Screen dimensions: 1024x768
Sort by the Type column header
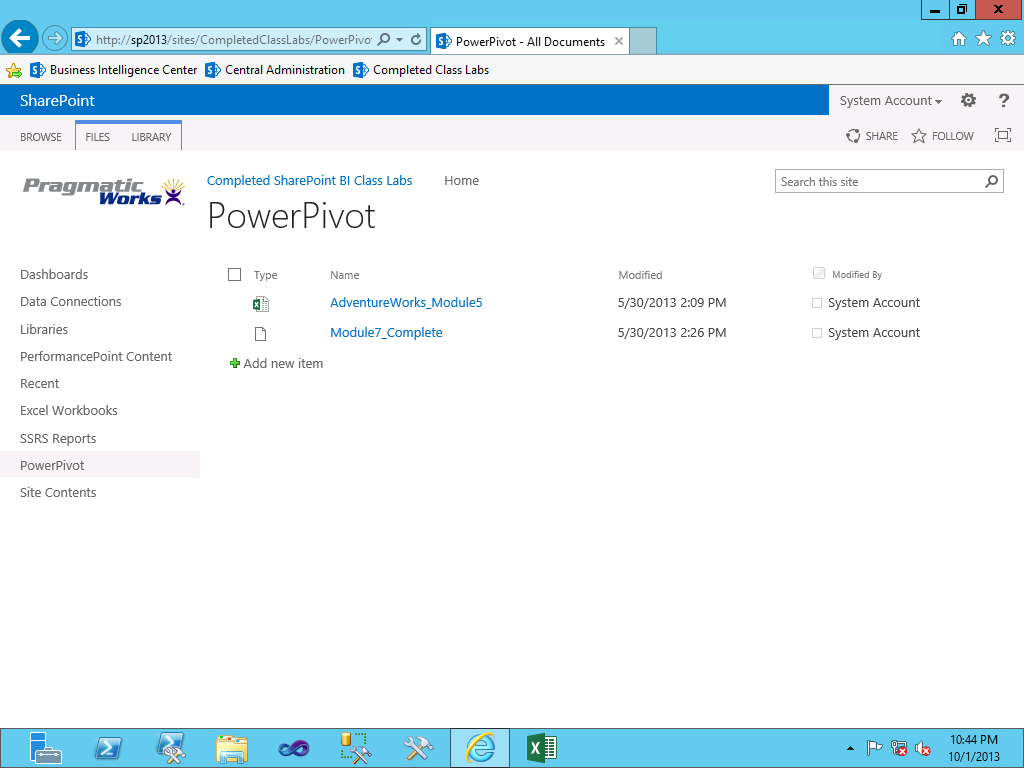(265, 275)
